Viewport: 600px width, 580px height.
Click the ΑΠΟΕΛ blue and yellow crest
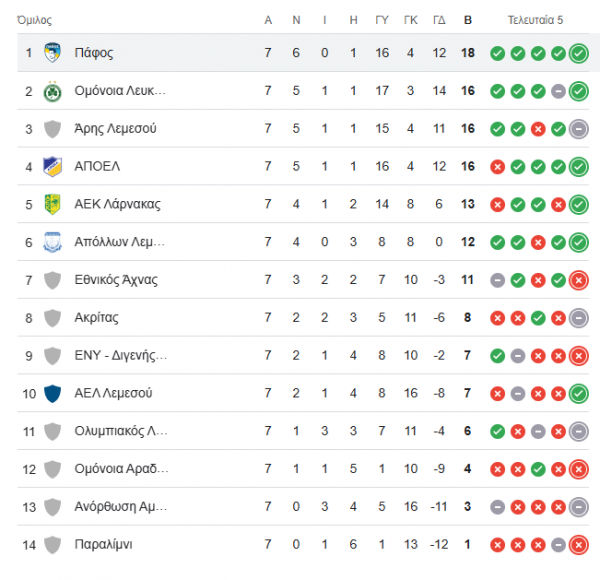[x=52, y=167]
